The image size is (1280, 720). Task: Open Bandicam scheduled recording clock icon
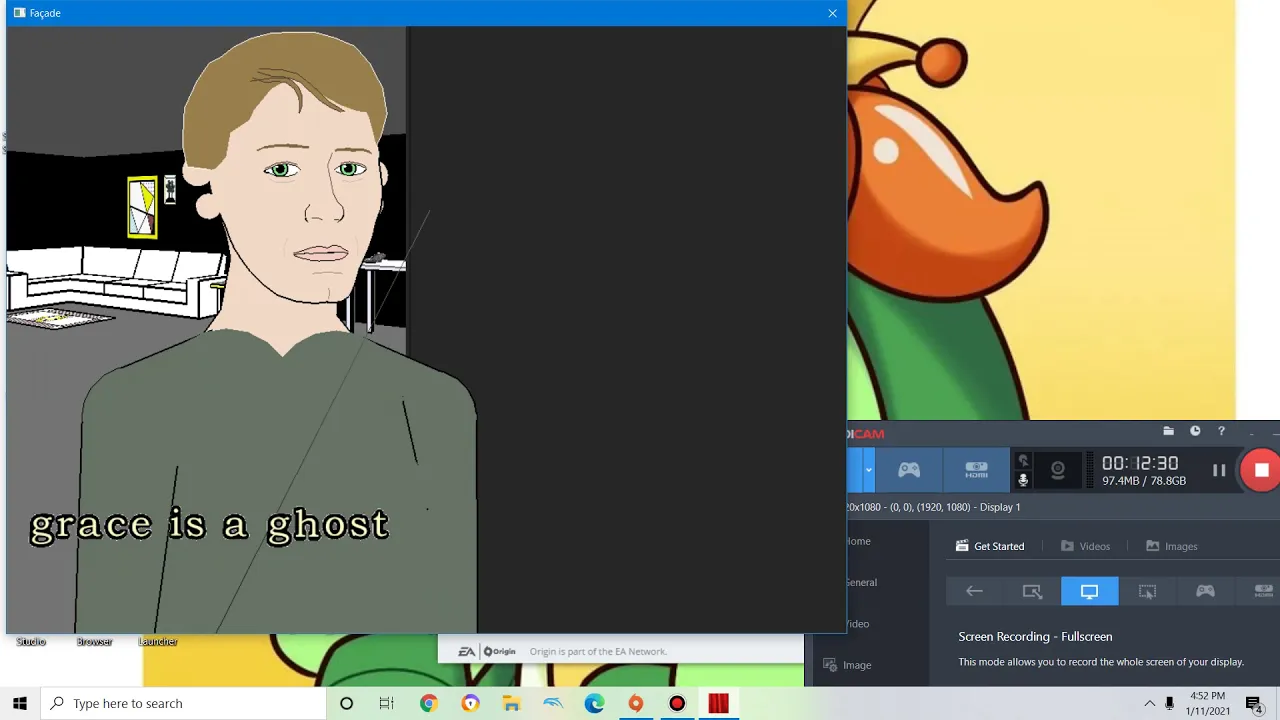point(1195,431)
